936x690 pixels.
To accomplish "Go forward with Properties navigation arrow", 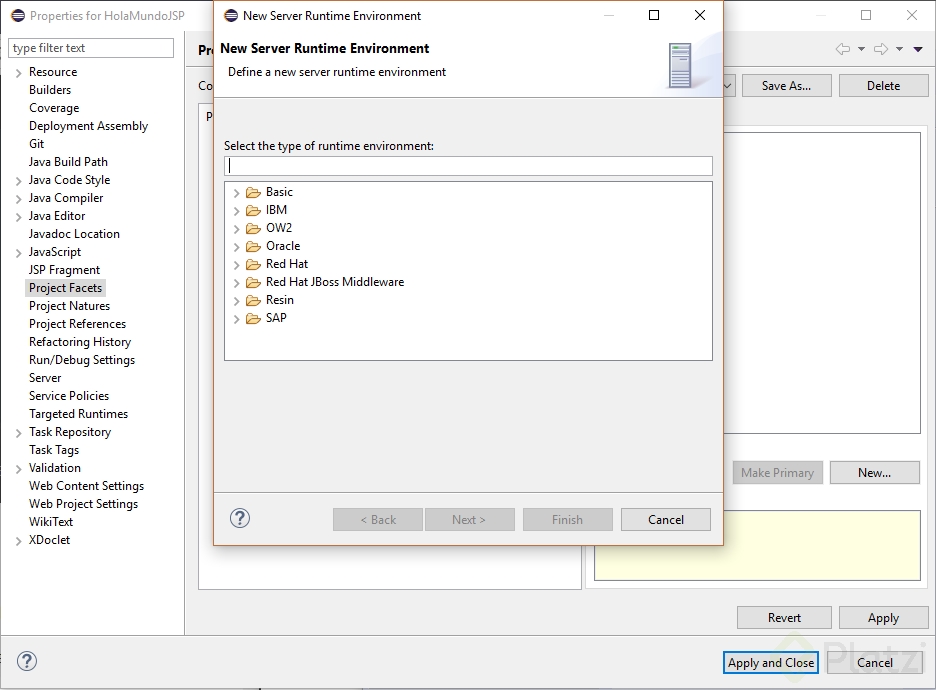I will pyautogui.click(x=881, y=49).
